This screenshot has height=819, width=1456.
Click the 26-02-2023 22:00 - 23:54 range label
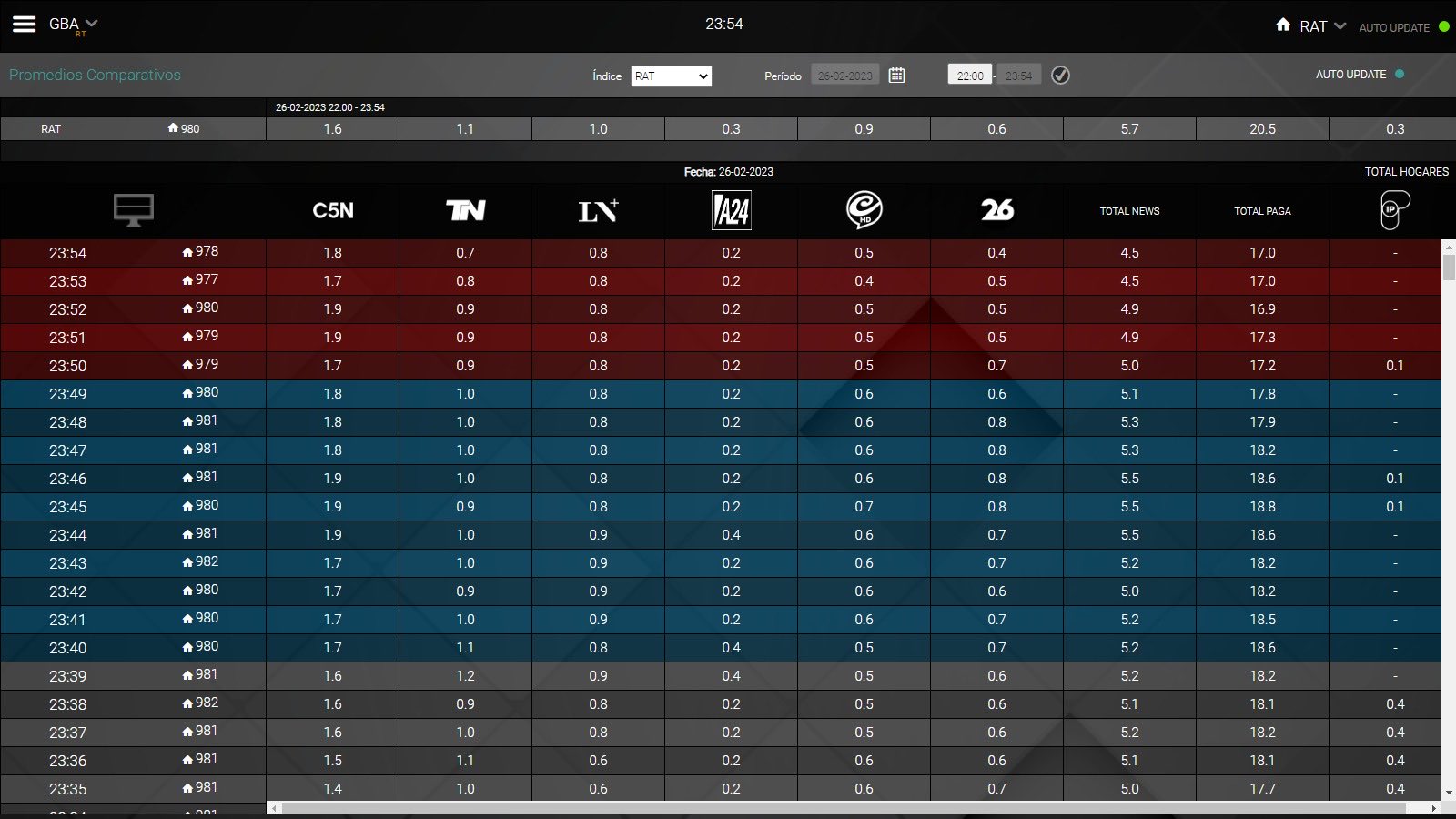(330, 107)
